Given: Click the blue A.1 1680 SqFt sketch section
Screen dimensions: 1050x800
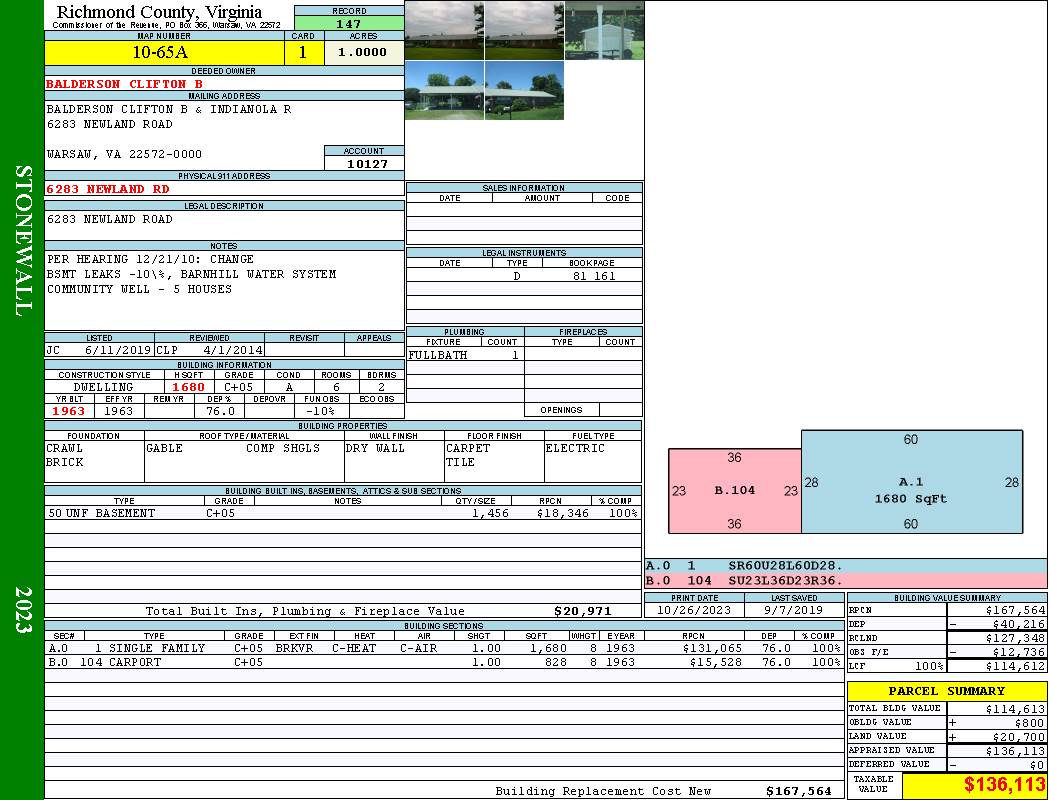Looking at the screenshot, I should coord(911,482).
